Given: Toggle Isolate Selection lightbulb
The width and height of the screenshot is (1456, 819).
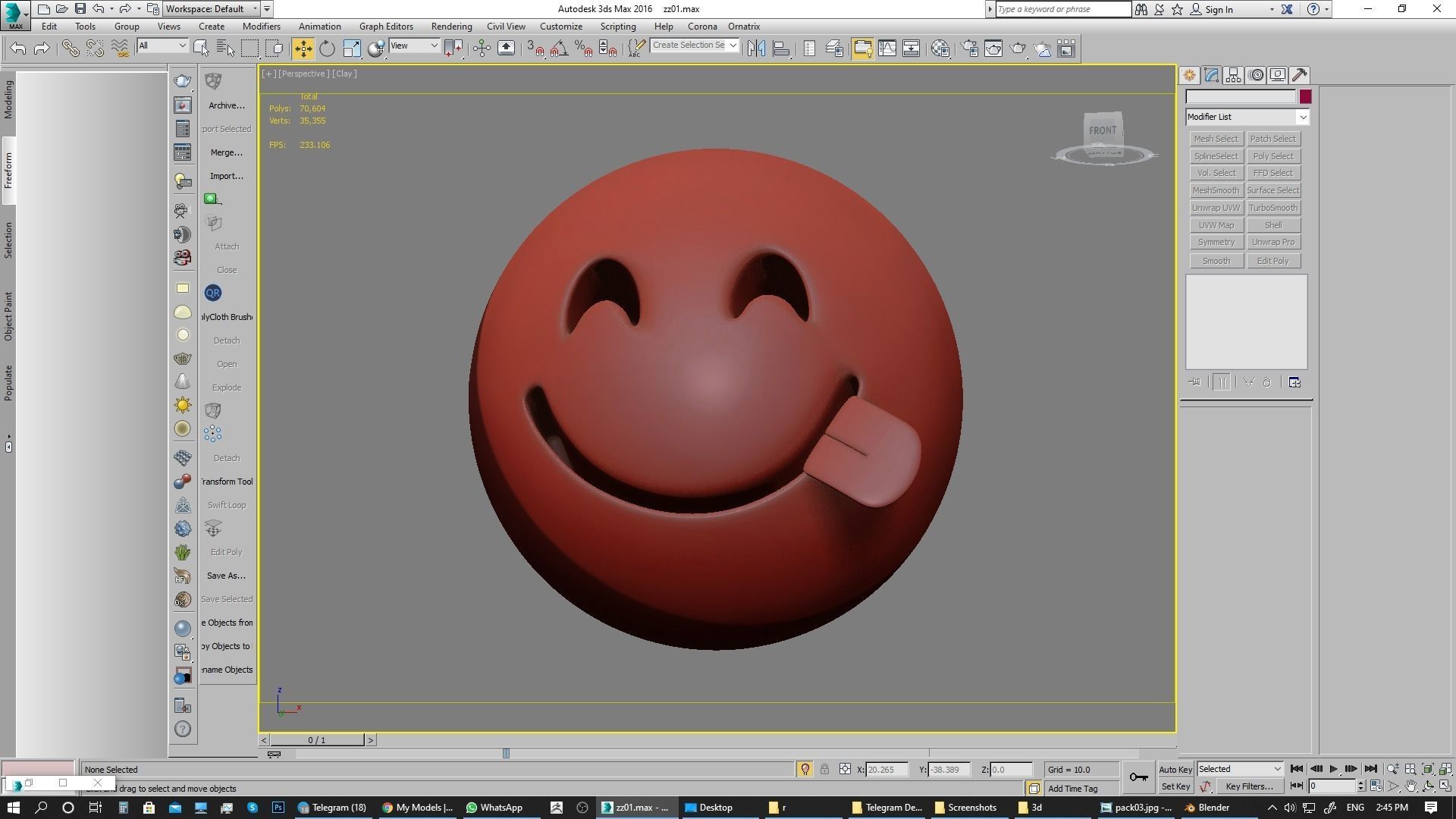Looking at the screenshot, I should pos(805,769).
